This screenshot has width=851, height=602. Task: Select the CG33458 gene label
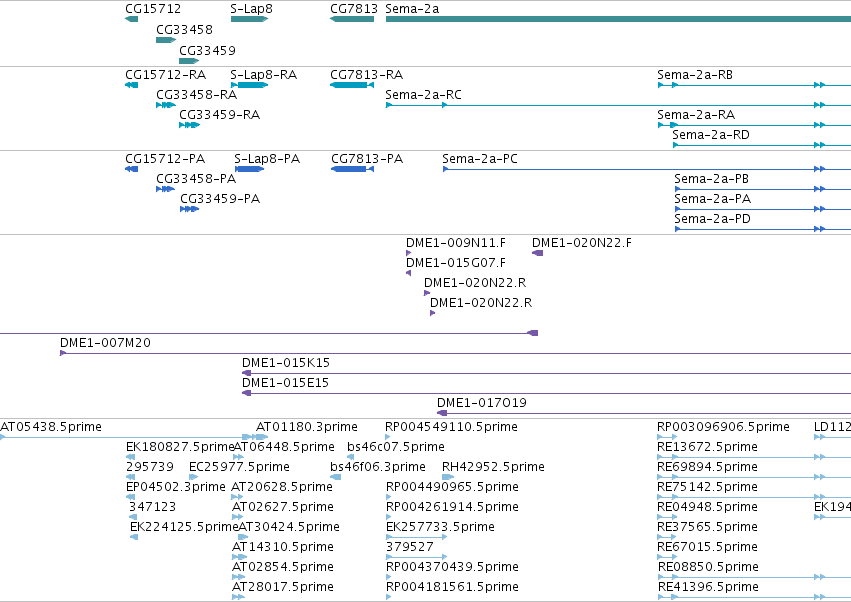tap(185, 30)
